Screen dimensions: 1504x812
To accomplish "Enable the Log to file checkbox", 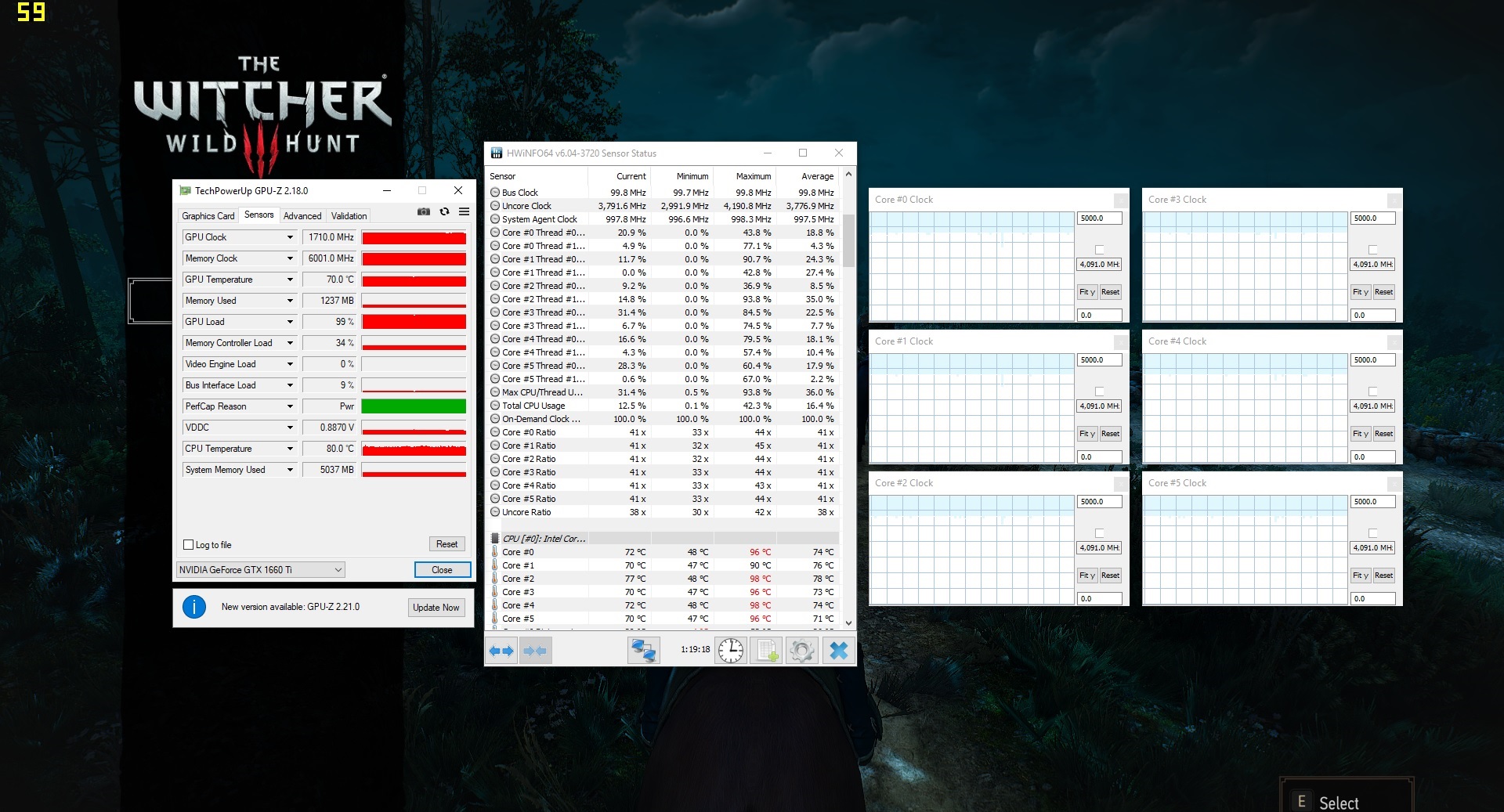I will [x=188, y=545].
